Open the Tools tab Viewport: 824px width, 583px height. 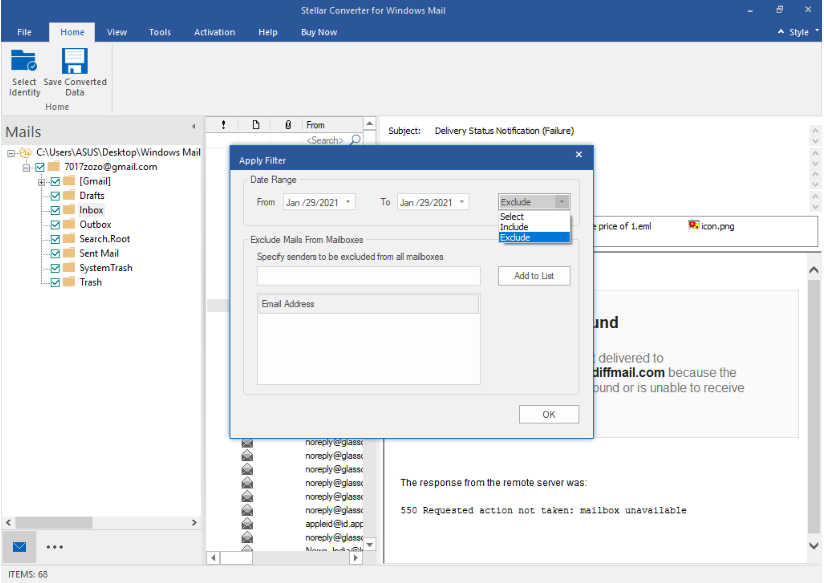pyautogui.click(x=160, y=32)
